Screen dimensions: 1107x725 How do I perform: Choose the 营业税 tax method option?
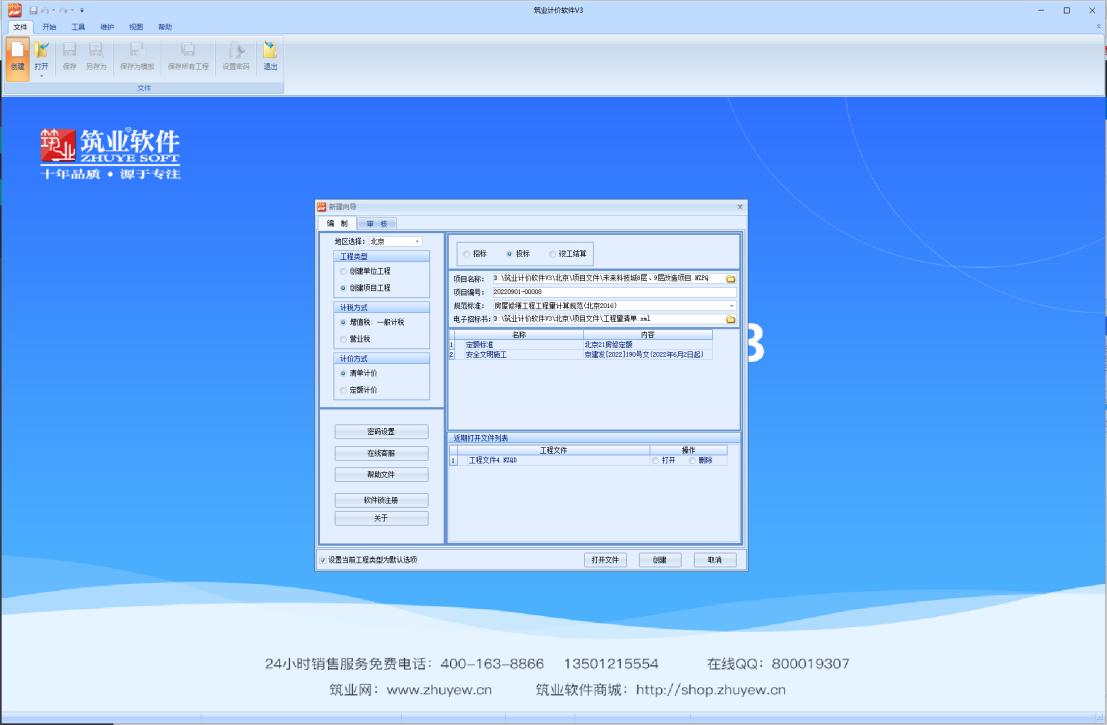345,339
